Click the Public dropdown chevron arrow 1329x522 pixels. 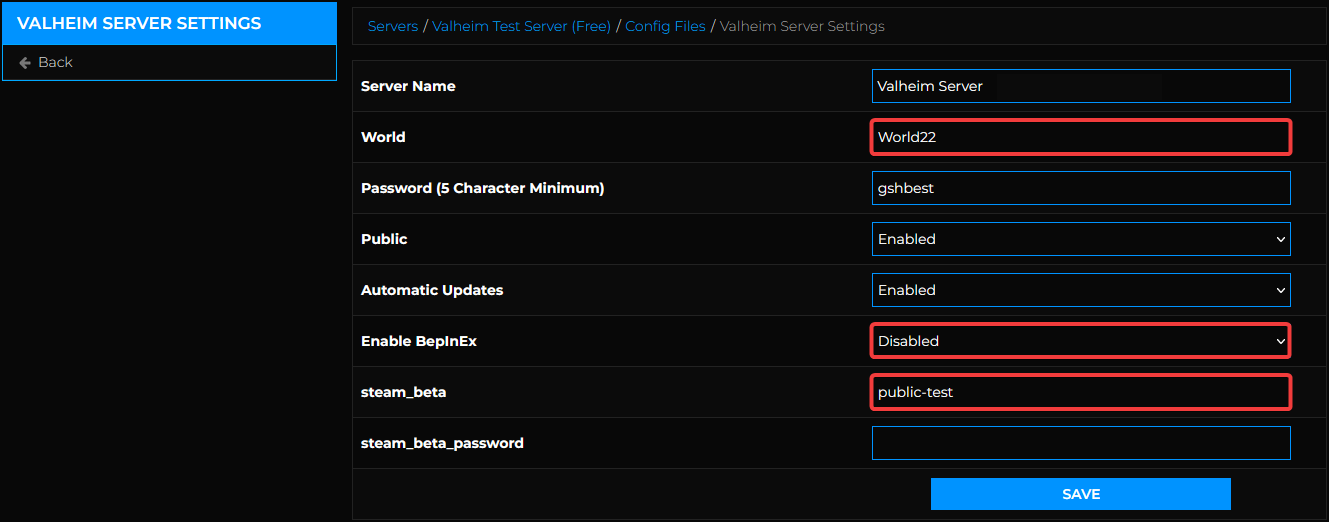[1281, 239]
